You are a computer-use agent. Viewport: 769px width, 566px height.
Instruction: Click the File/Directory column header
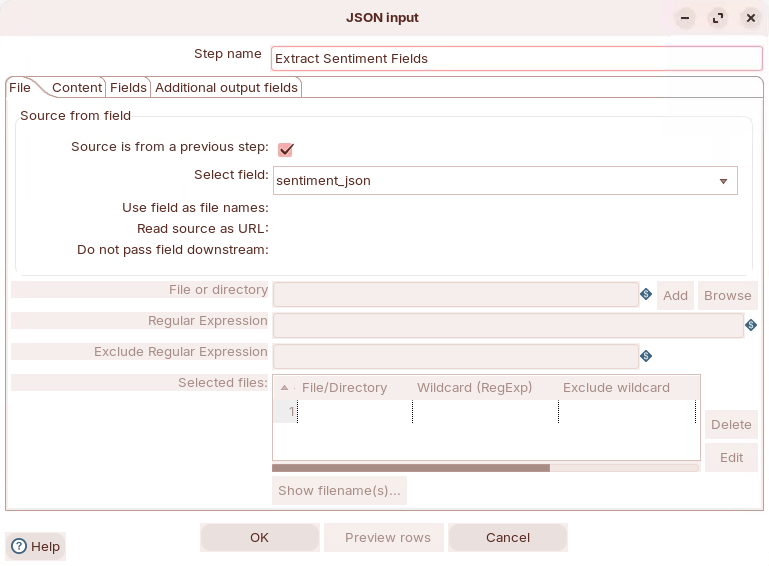pyautogui.click(x=344, y=388)
